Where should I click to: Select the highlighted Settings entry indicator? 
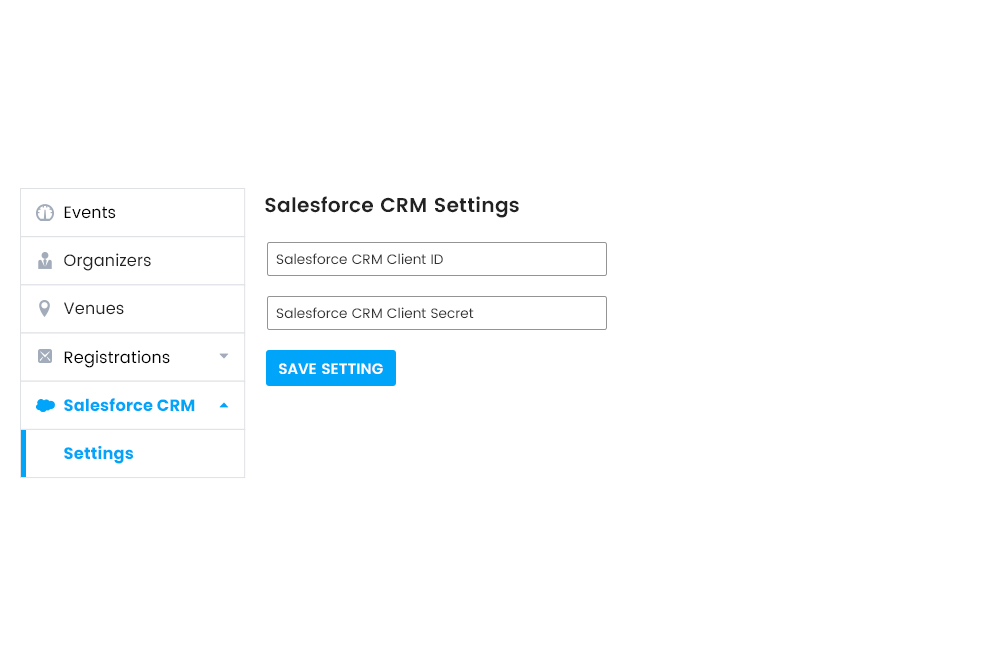click(x=22, y=453)
